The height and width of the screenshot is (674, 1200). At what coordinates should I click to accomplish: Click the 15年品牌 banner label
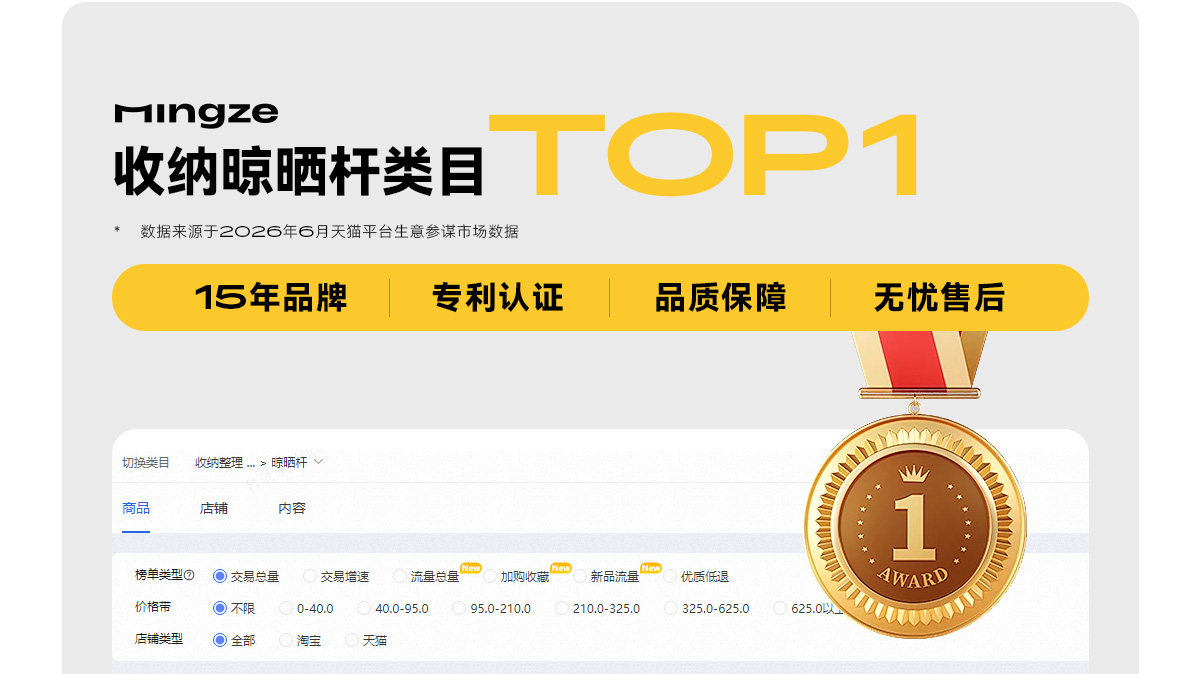(271, 297)
